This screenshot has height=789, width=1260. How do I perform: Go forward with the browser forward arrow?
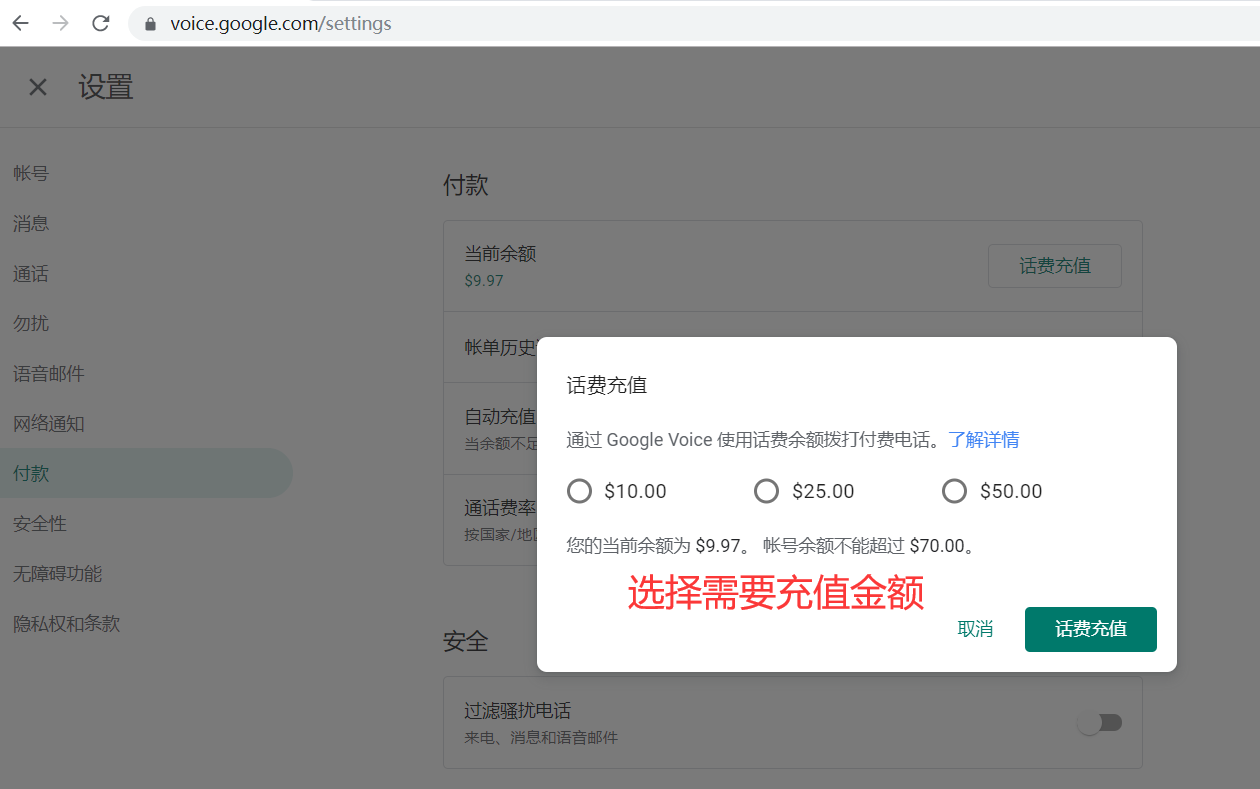coord(61,23)
